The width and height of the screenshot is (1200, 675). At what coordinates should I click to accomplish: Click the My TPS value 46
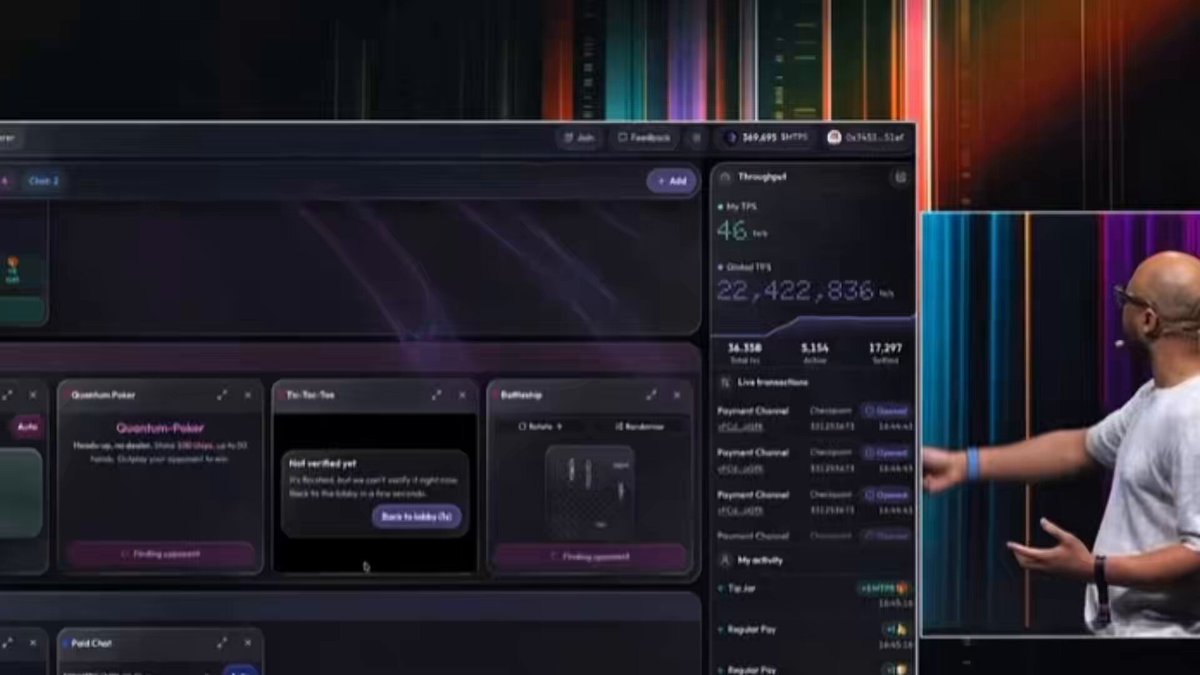732,231
